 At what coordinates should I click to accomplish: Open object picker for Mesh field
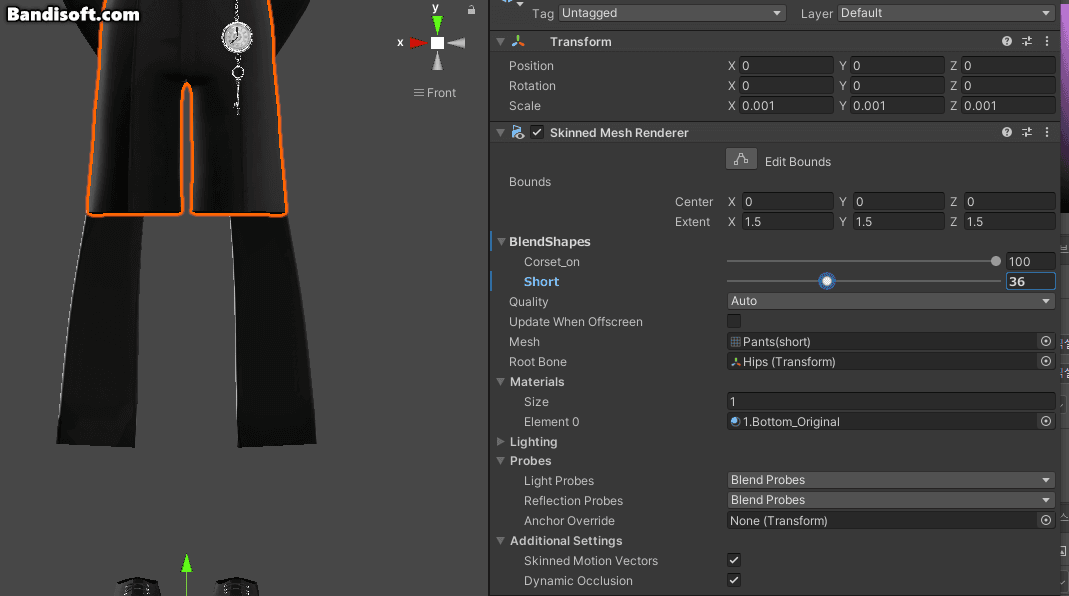coord(1046,341)
